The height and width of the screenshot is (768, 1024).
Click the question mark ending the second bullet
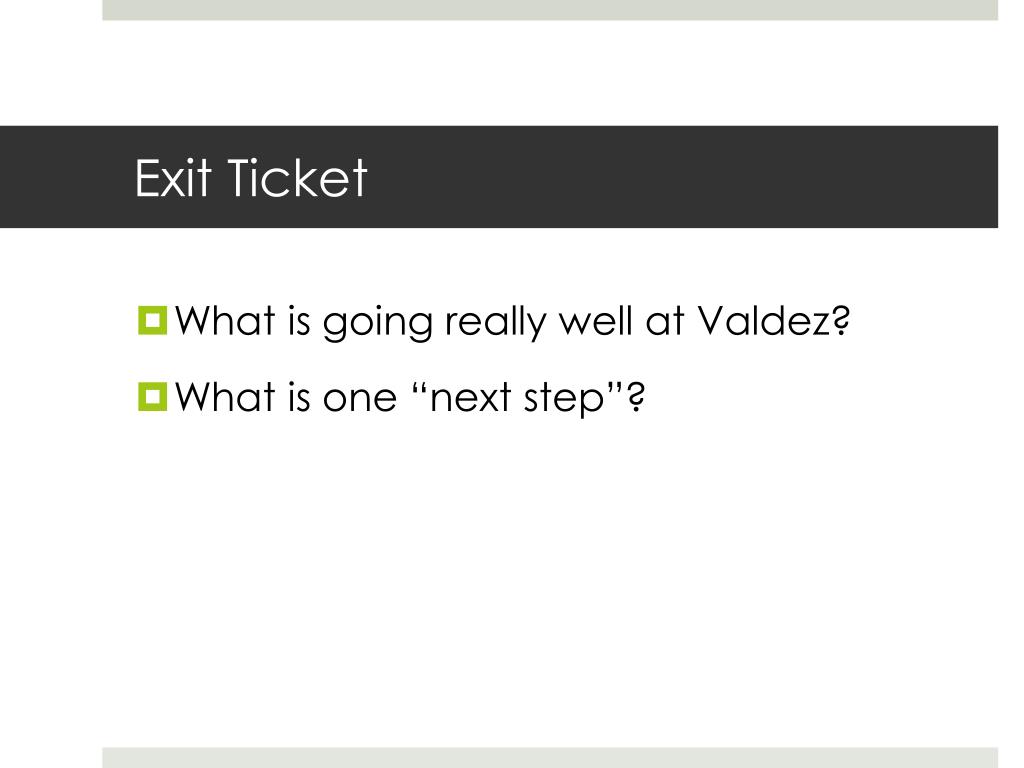tap(634, 399)
